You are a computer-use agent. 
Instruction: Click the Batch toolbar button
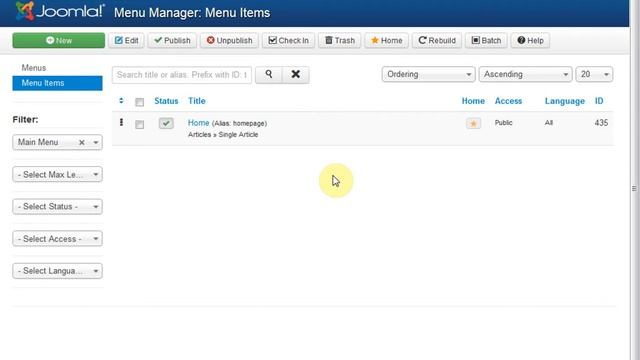click(486, 40)
